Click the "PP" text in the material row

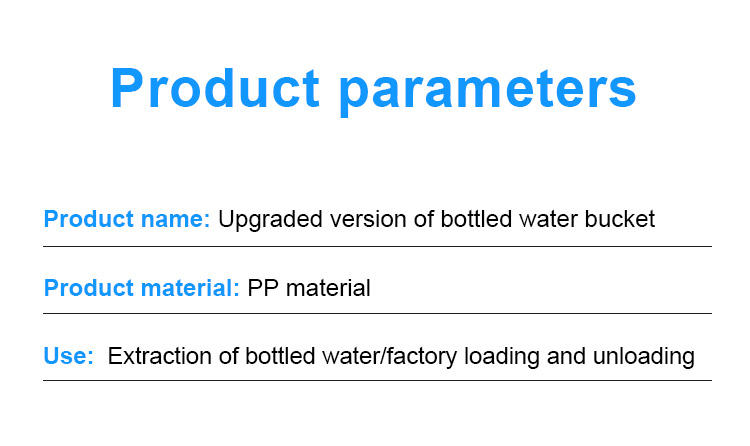(263, 289)
